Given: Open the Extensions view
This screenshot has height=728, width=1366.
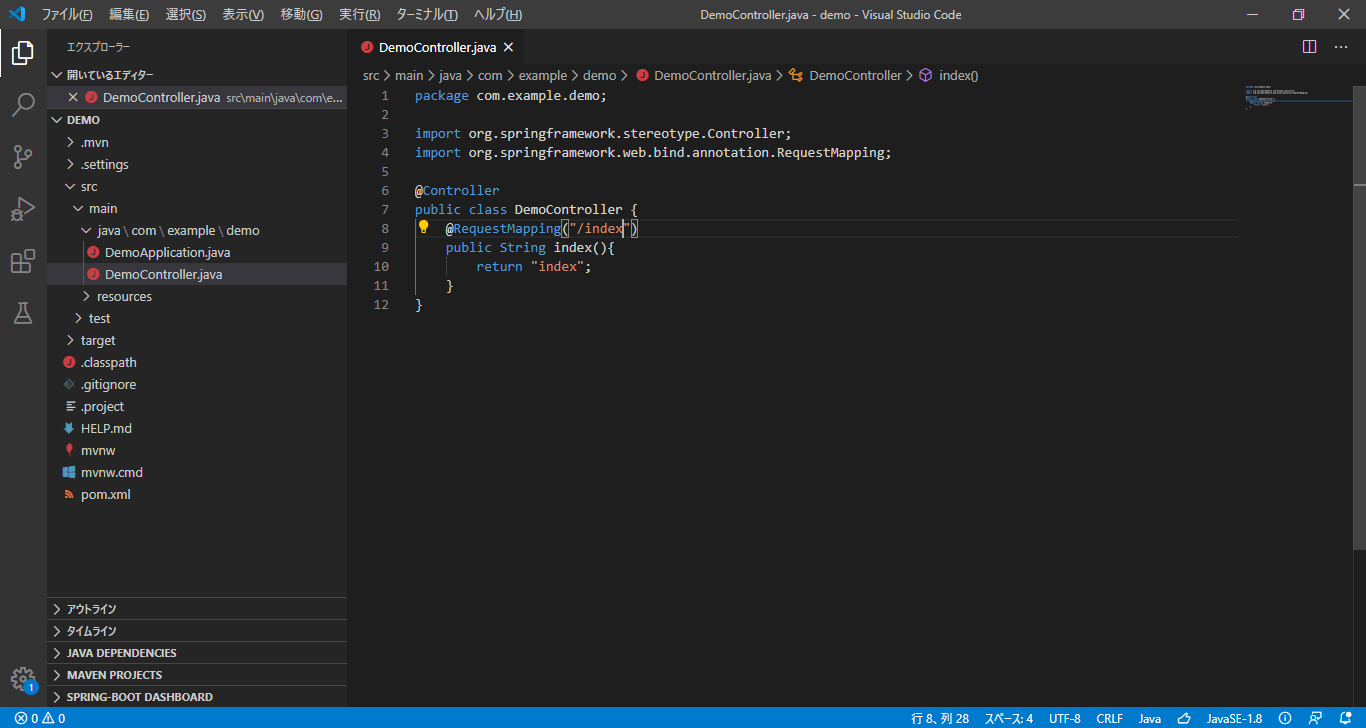Looking at the screenshot, I should (23, 261).
